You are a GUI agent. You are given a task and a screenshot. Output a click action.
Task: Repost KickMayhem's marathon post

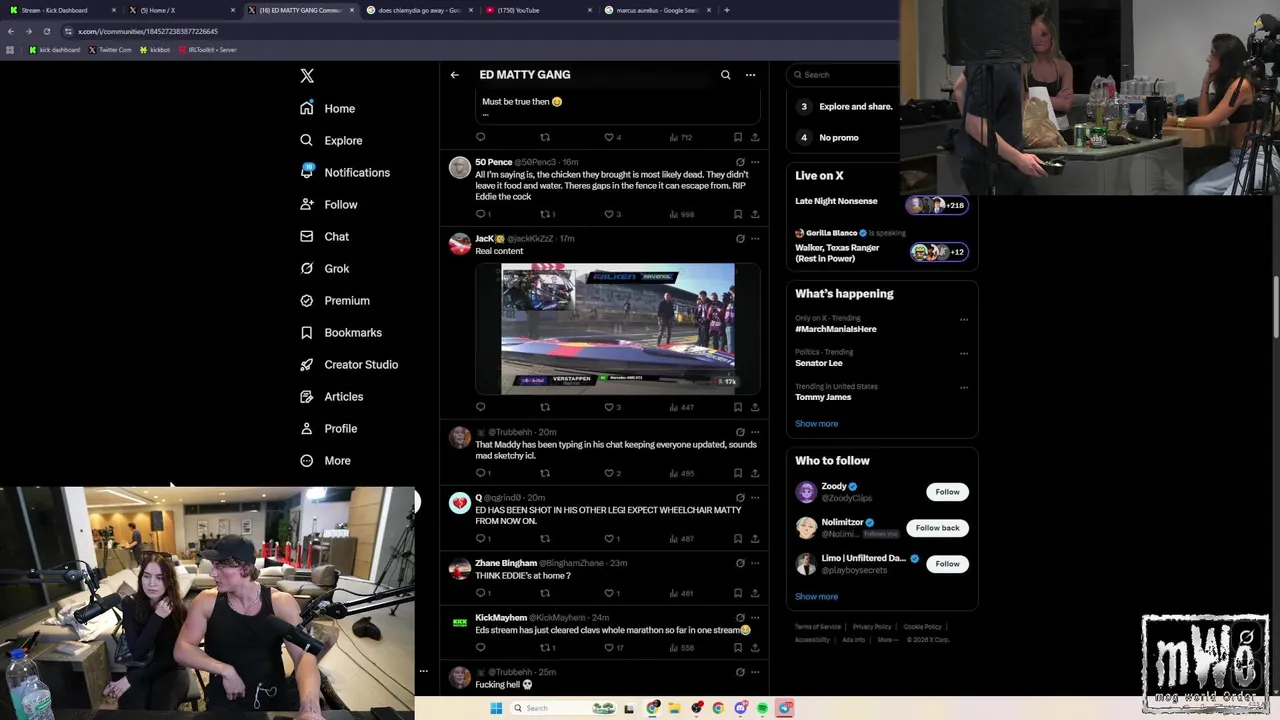pyautogui.click(x=546, y=648)
